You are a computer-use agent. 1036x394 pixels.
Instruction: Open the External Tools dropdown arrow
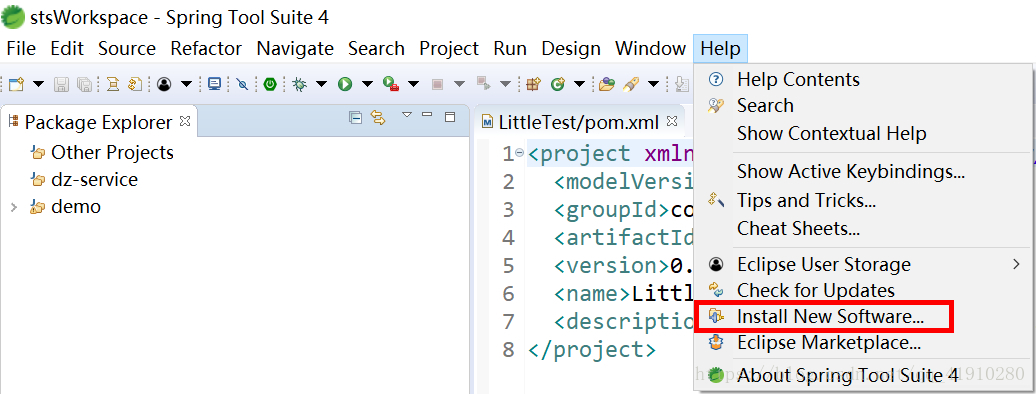414,84
